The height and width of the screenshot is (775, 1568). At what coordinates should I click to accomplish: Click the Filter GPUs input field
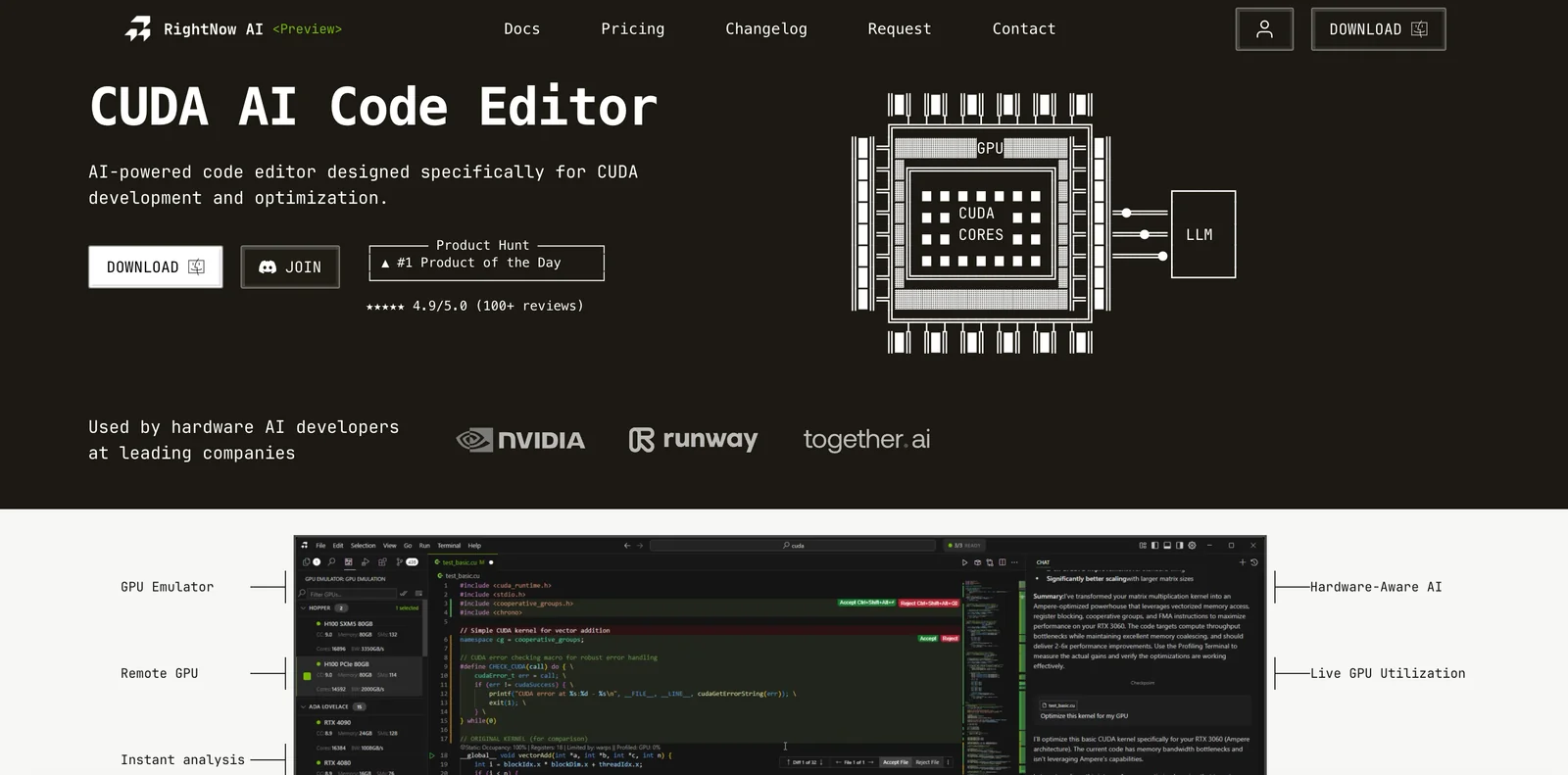[x=351, y=594]
